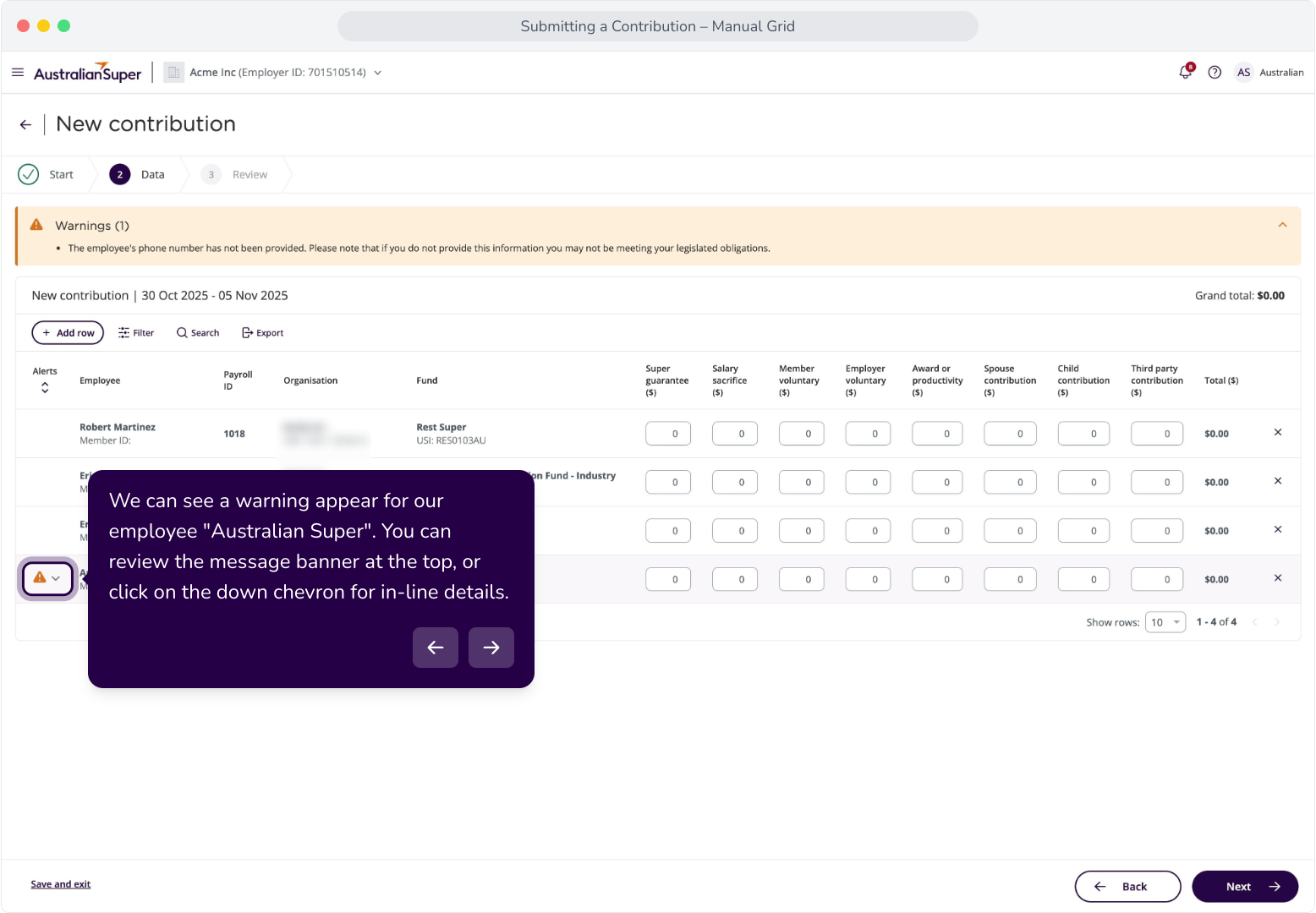
Task: Go to previous tour tooltip step
Action: coord(436,648)
